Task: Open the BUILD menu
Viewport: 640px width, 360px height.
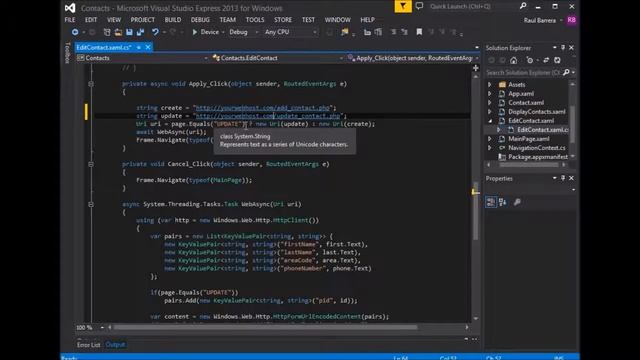Action: 173,20
